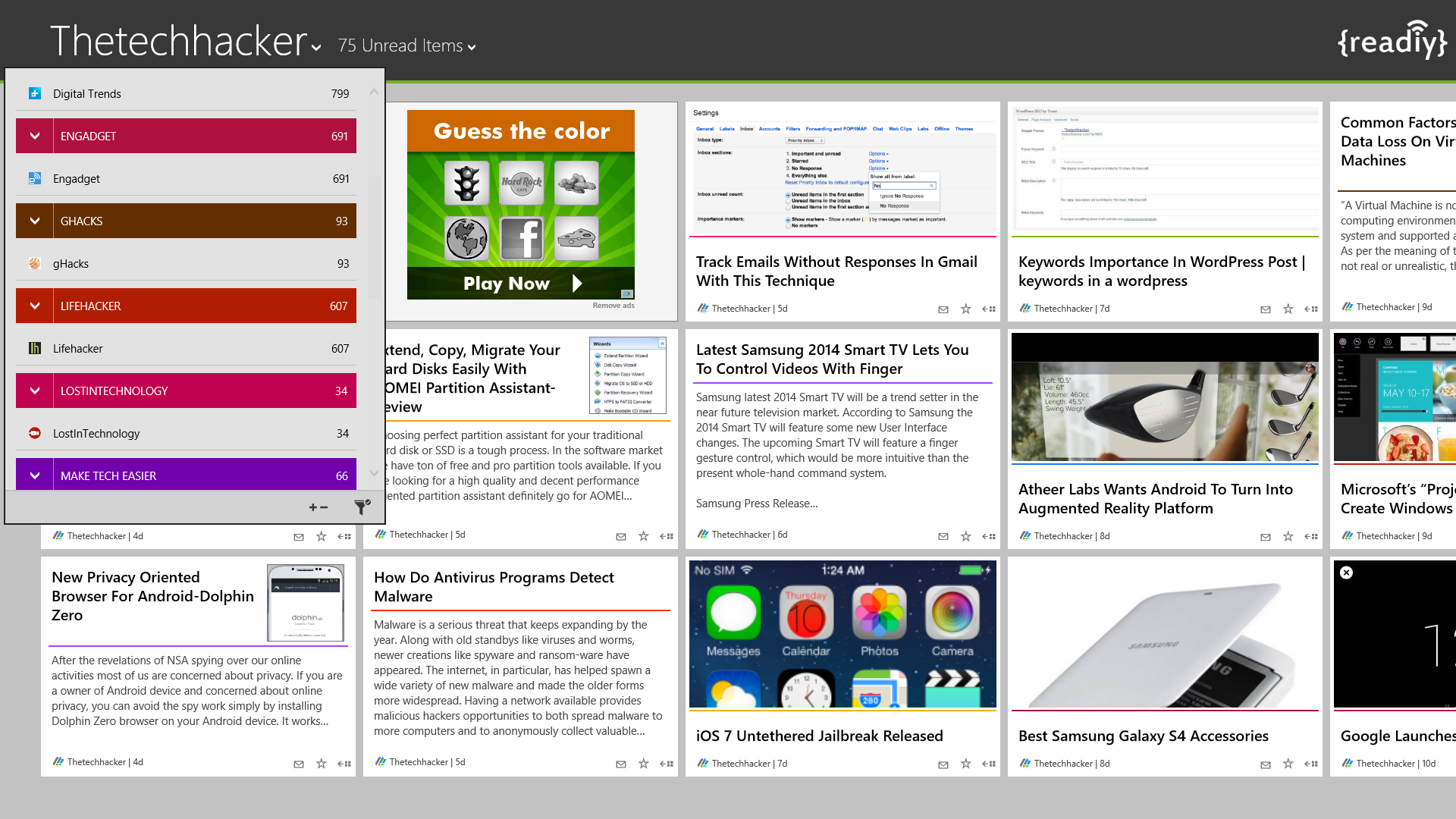This screenshot has height=819, width=1456.
Task: Click envelope icon on AOMEI Partition article
Action: coord(621,537)
